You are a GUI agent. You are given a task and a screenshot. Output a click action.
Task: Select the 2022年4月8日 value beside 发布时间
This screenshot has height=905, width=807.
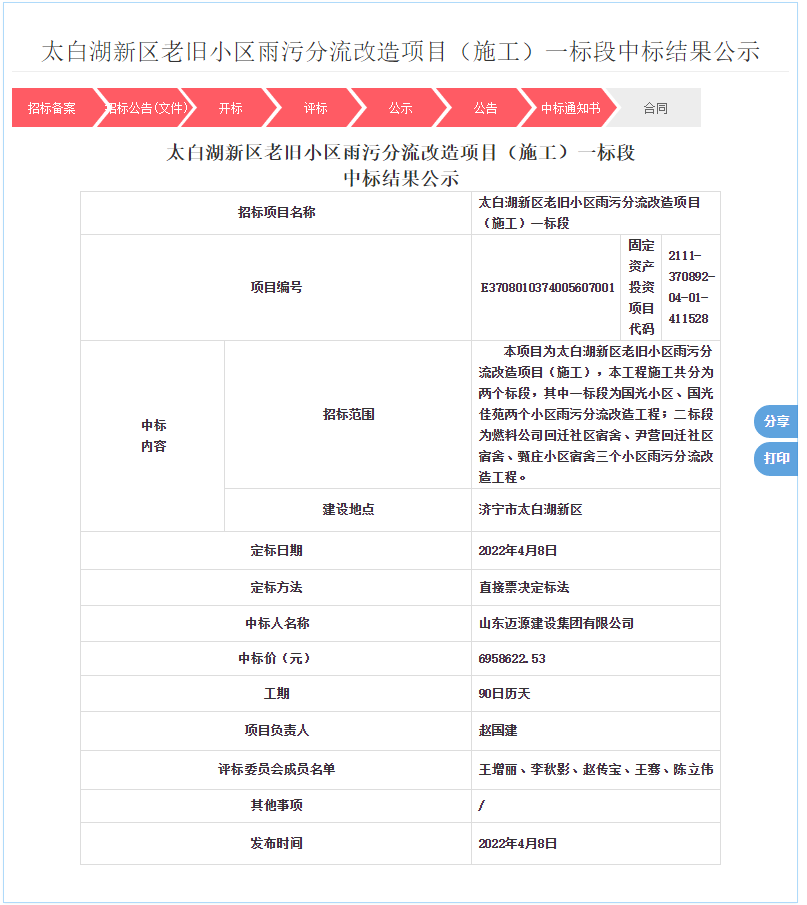tap(518, 843)
